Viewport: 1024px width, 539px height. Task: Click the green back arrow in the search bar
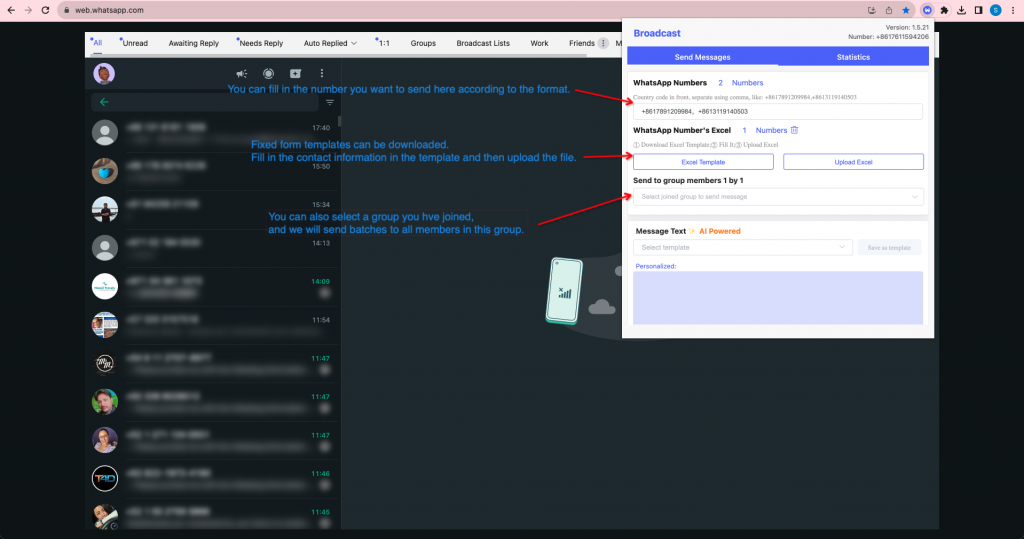(x=104, y=102)
